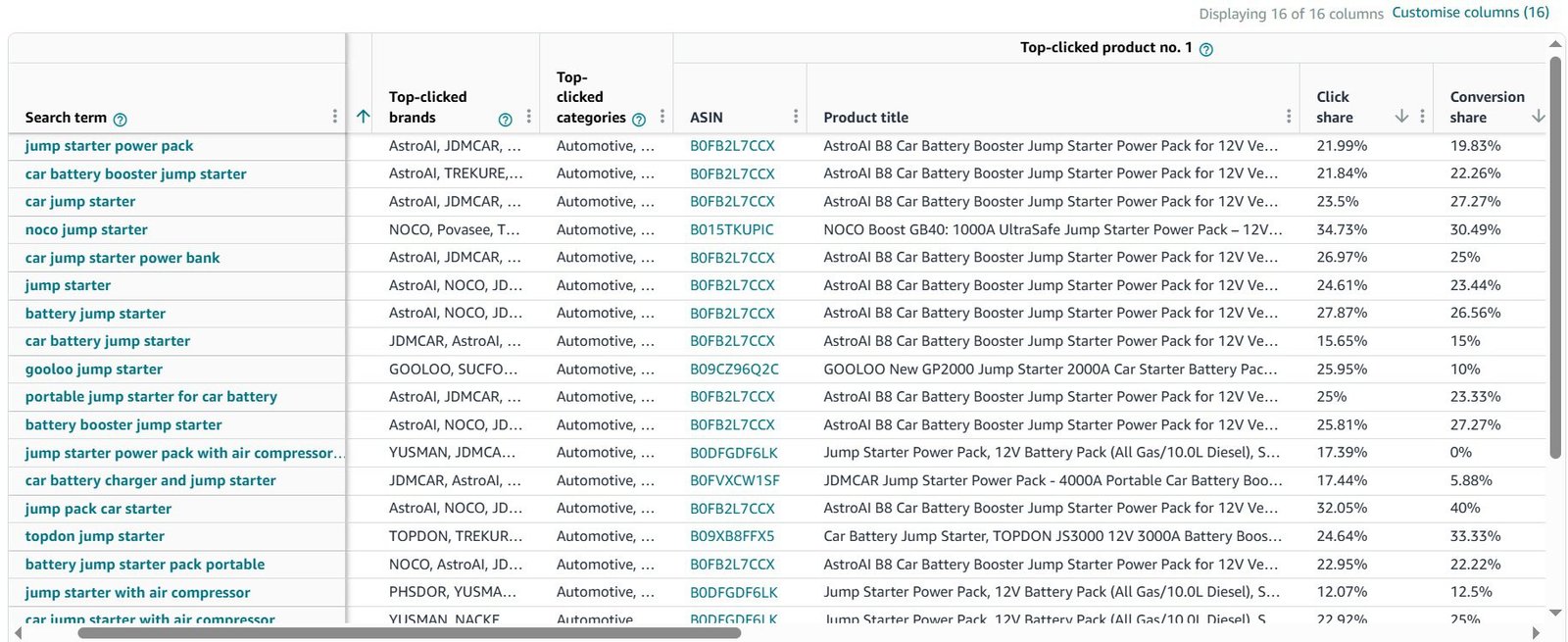Viewport: 1568px width, 642px height.
Task: Open the 'jump starter power pack' search term
Action: [109, 146]
